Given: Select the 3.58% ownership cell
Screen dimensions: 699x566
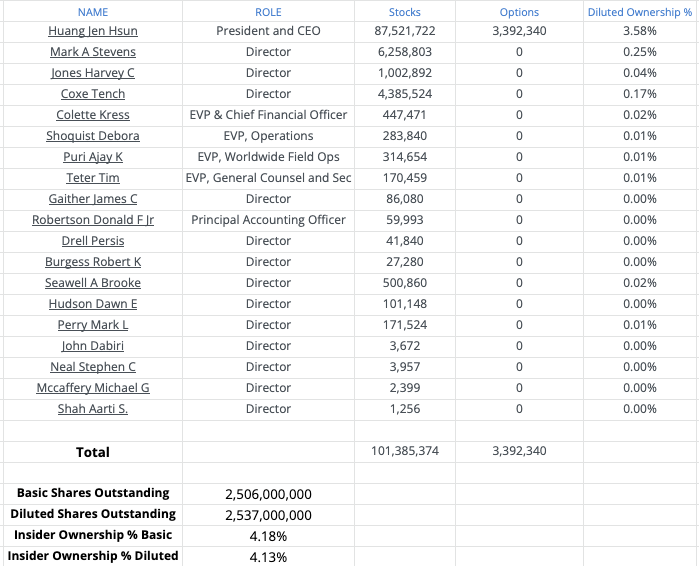Looking at the screenshot, I should [640, 31].
